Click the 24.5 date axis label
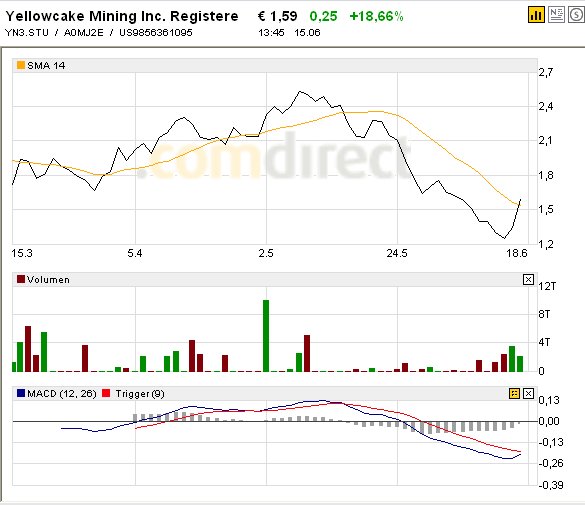 pos(397,254)
